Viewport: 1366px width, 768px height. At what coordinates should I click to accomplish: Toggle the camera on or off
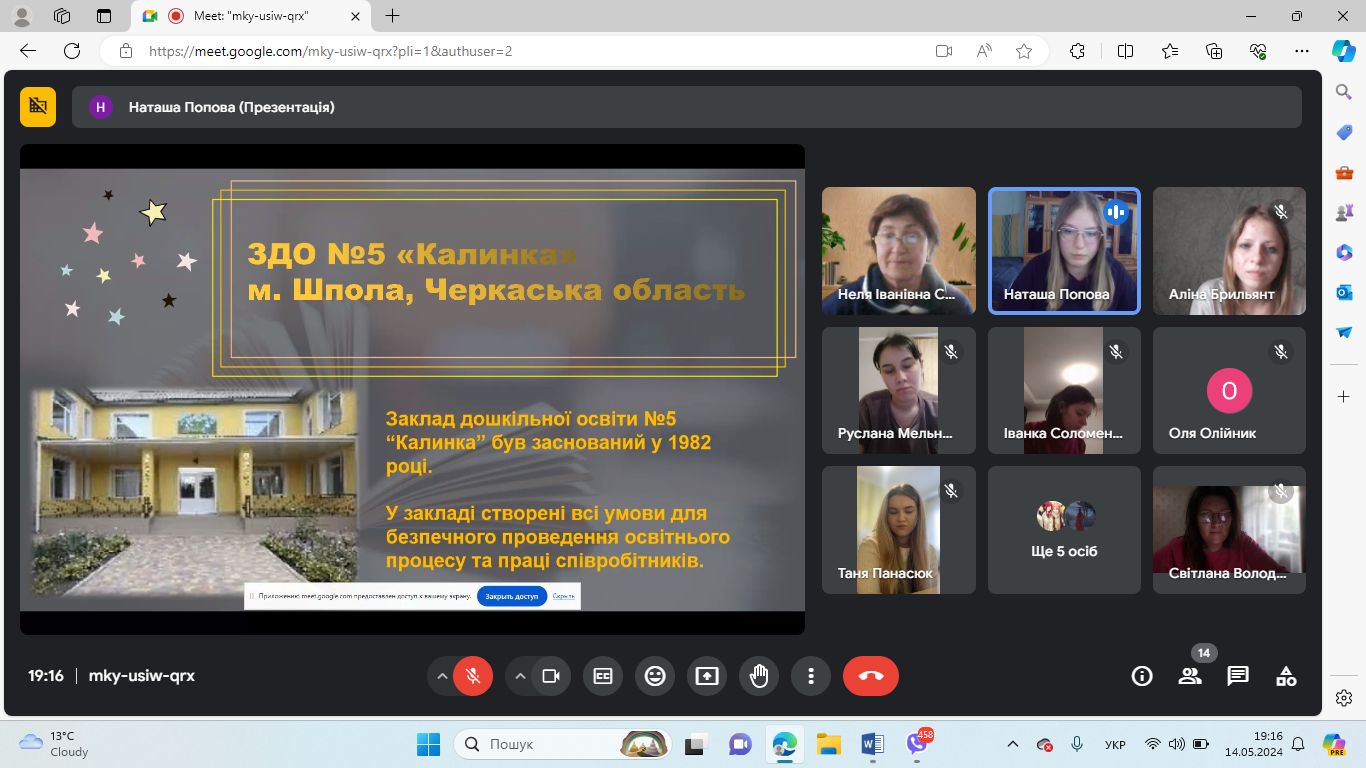tap(550, 676)
